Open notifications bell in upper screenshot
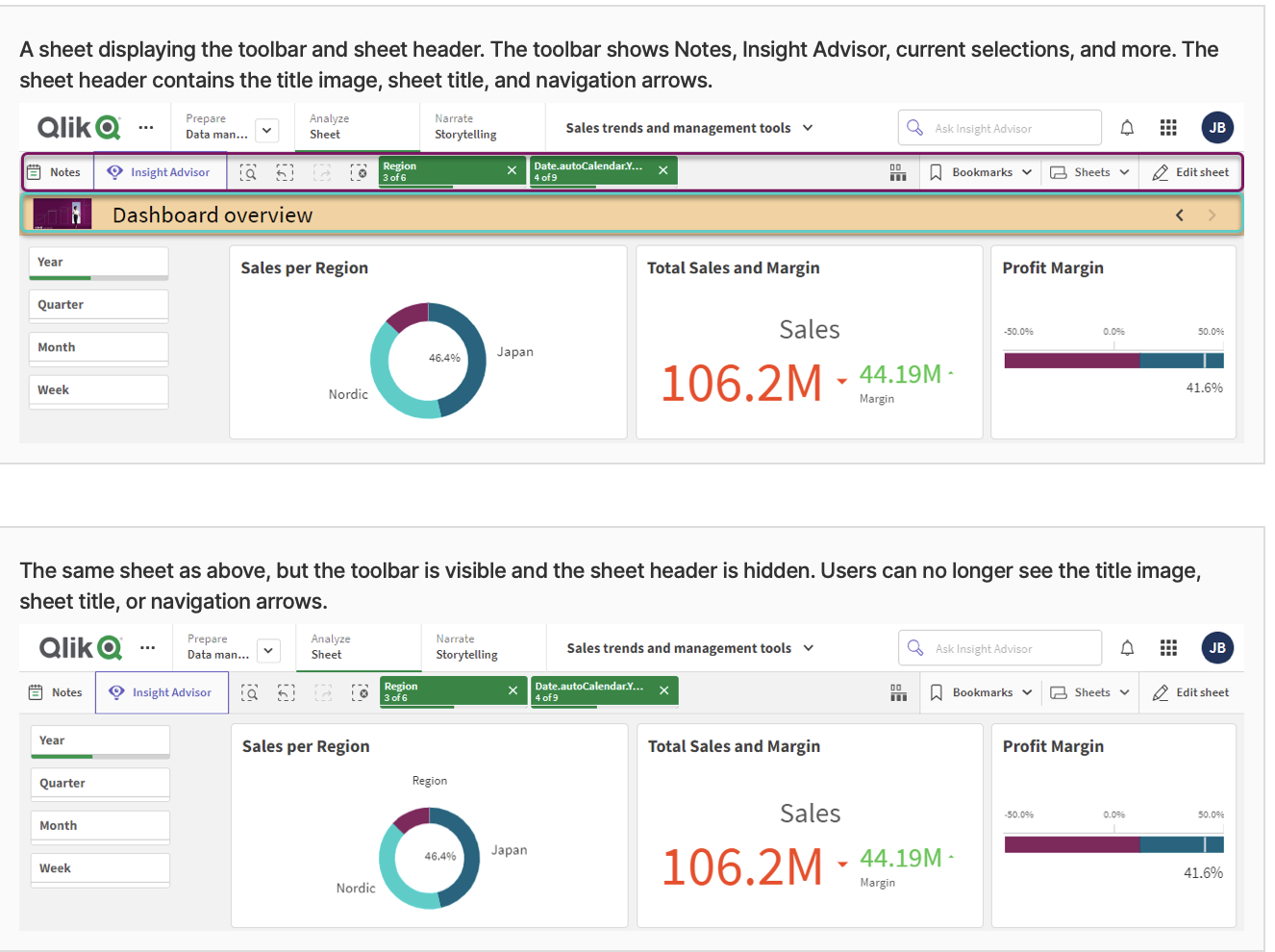The height and width of the screenshot is (952, 1275). click(x=1127, y=128)
